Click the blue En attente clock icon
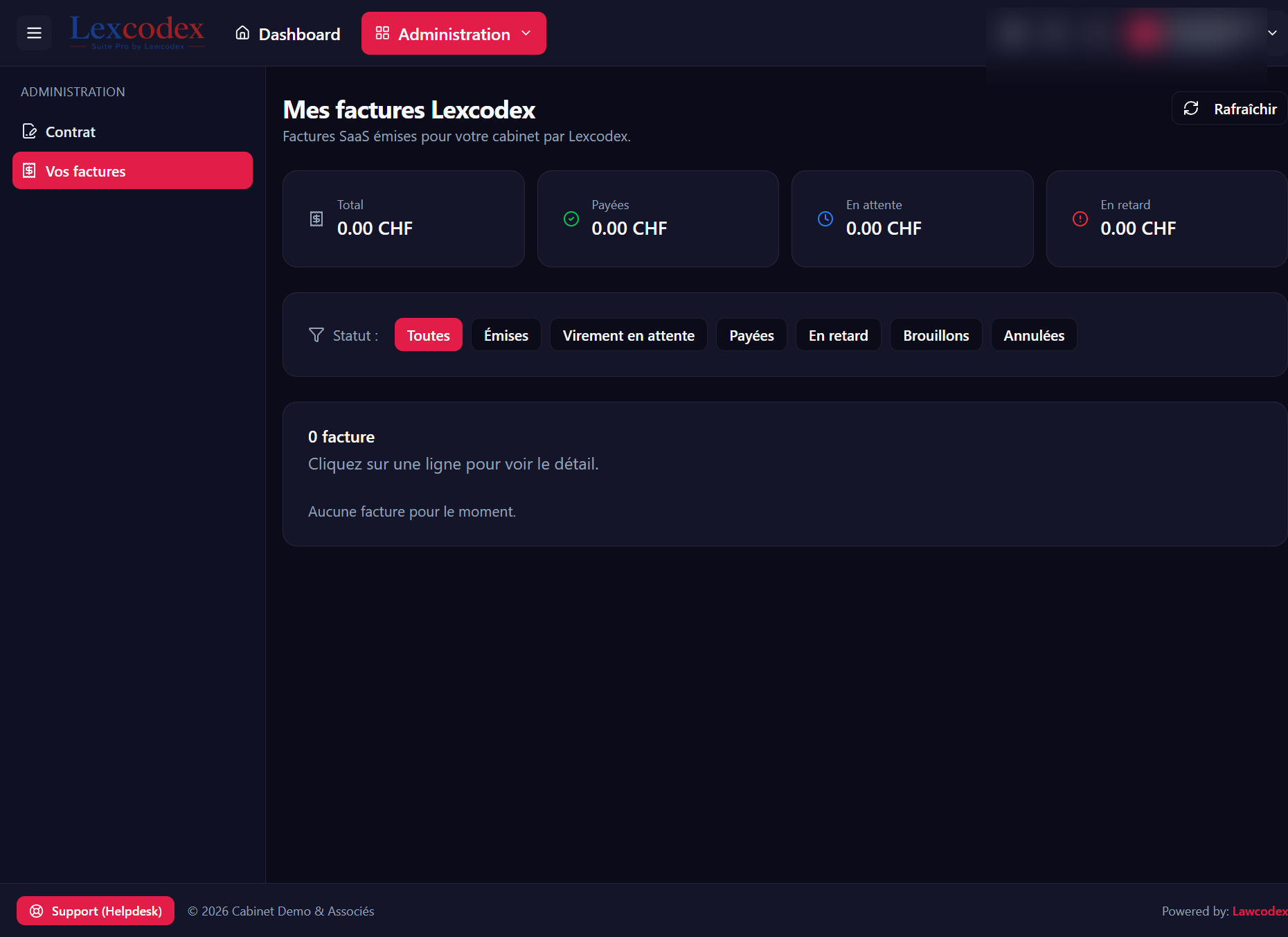This screenshot has width=1288, height=937. 825,219
